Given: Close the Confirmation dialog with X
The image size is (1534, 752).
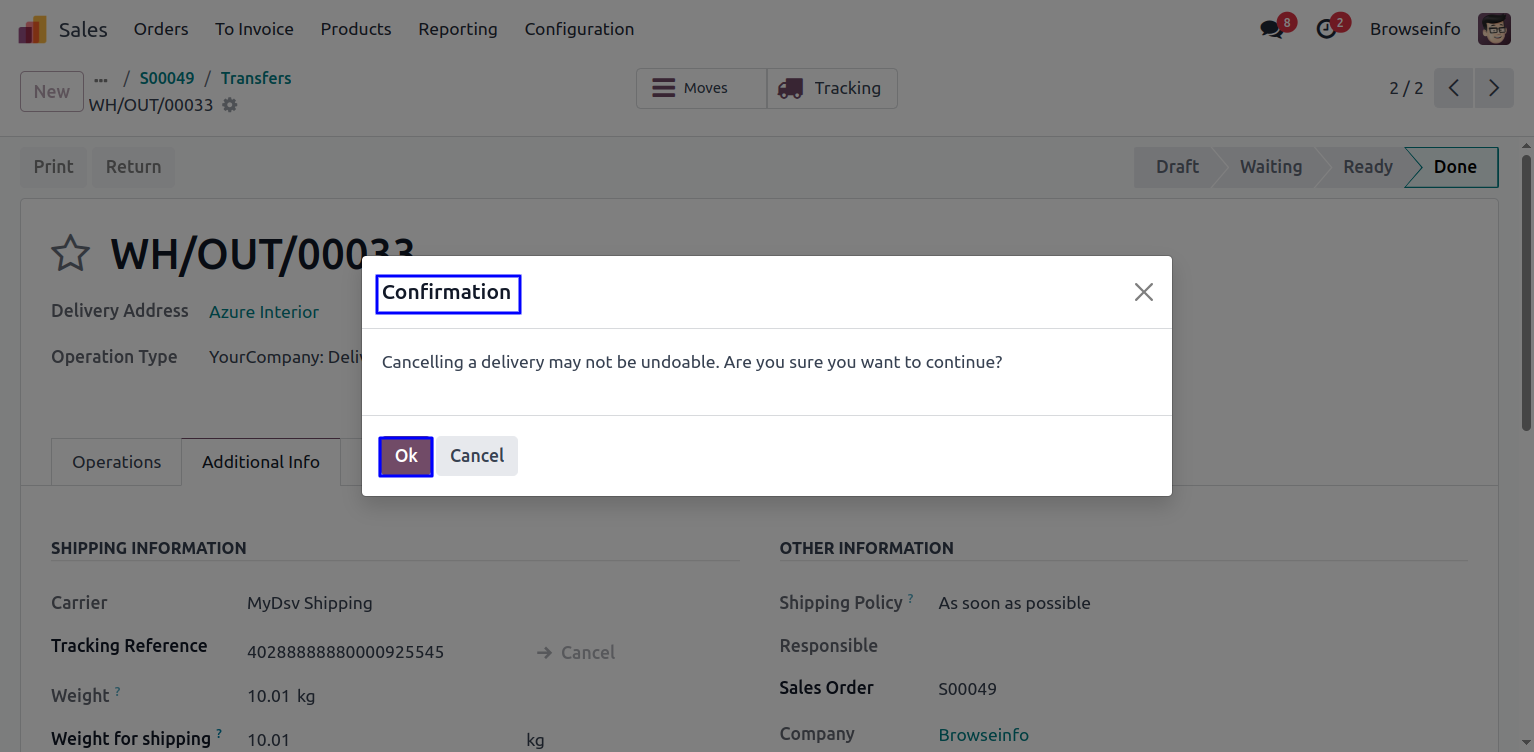Looking at the screenshot, I should (1144, 292).
